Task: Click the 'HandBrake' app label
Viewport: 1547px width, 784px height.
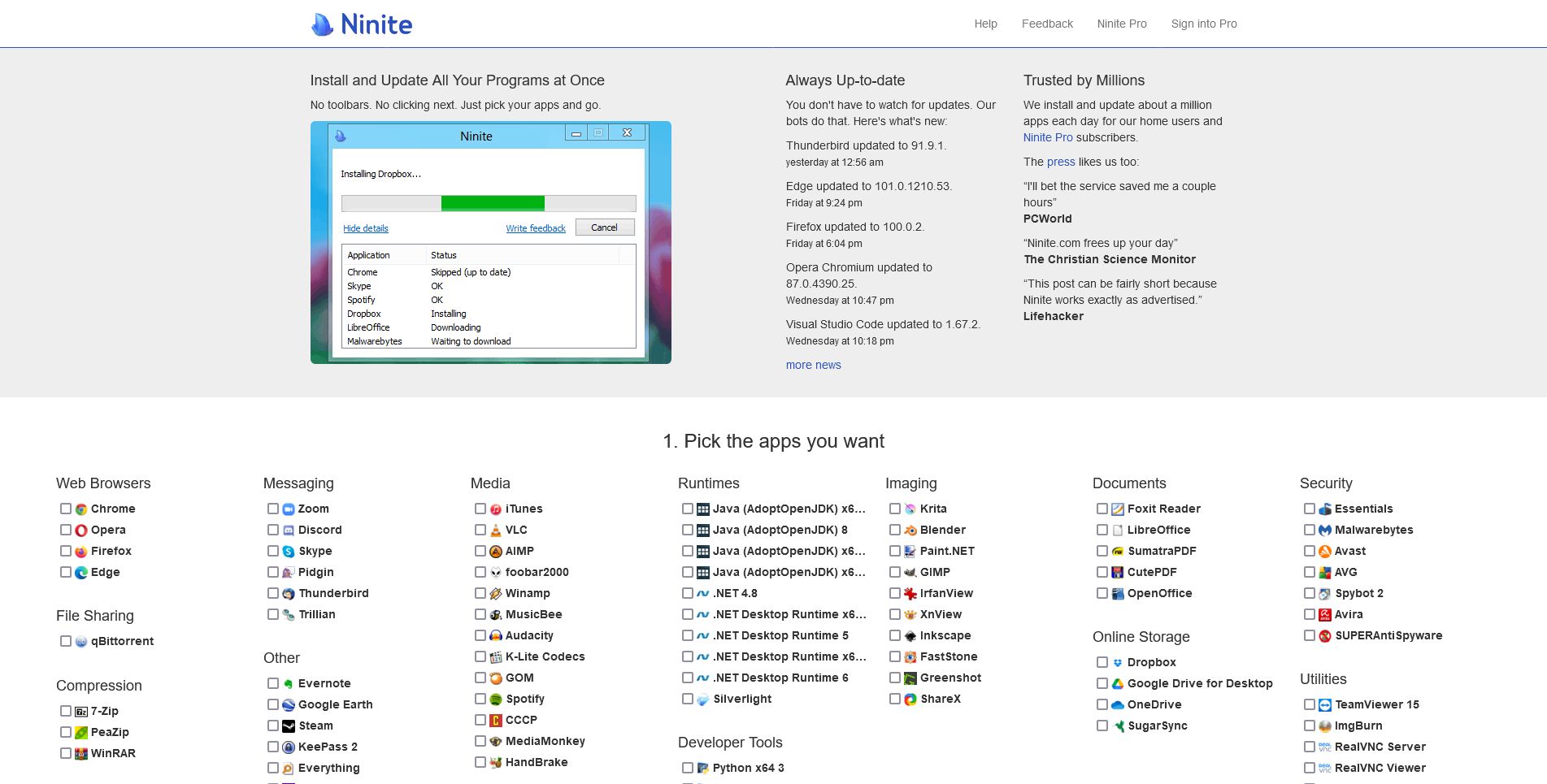Action: [x=537, y=762]
